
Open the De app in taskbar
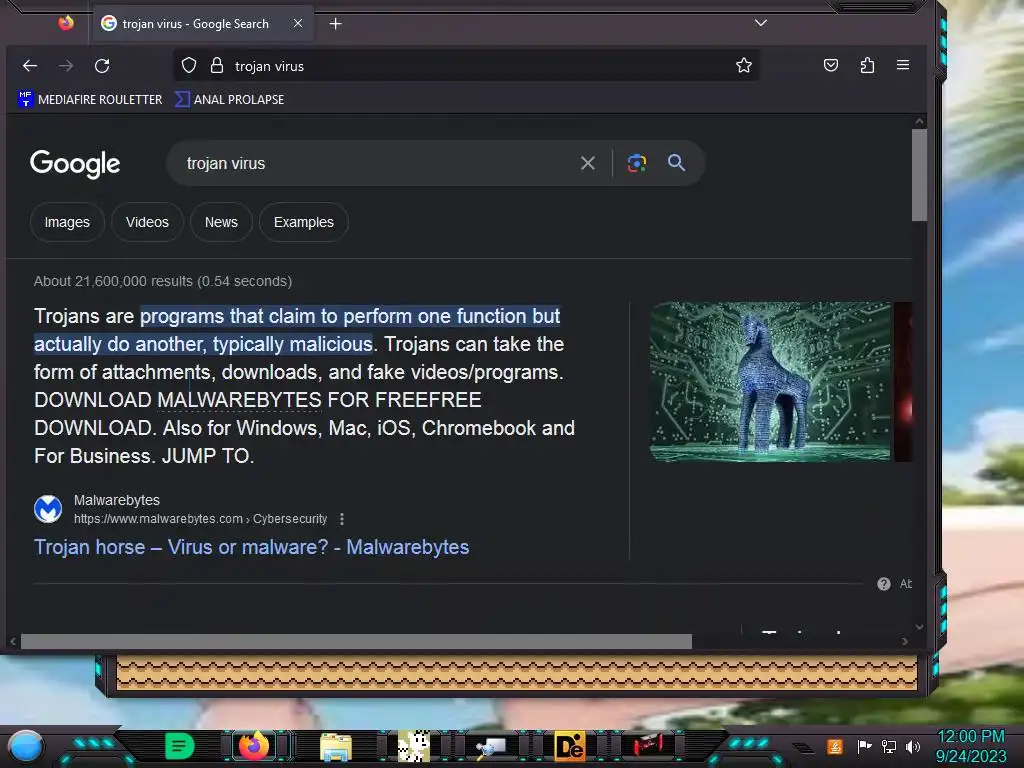point(569,746)
